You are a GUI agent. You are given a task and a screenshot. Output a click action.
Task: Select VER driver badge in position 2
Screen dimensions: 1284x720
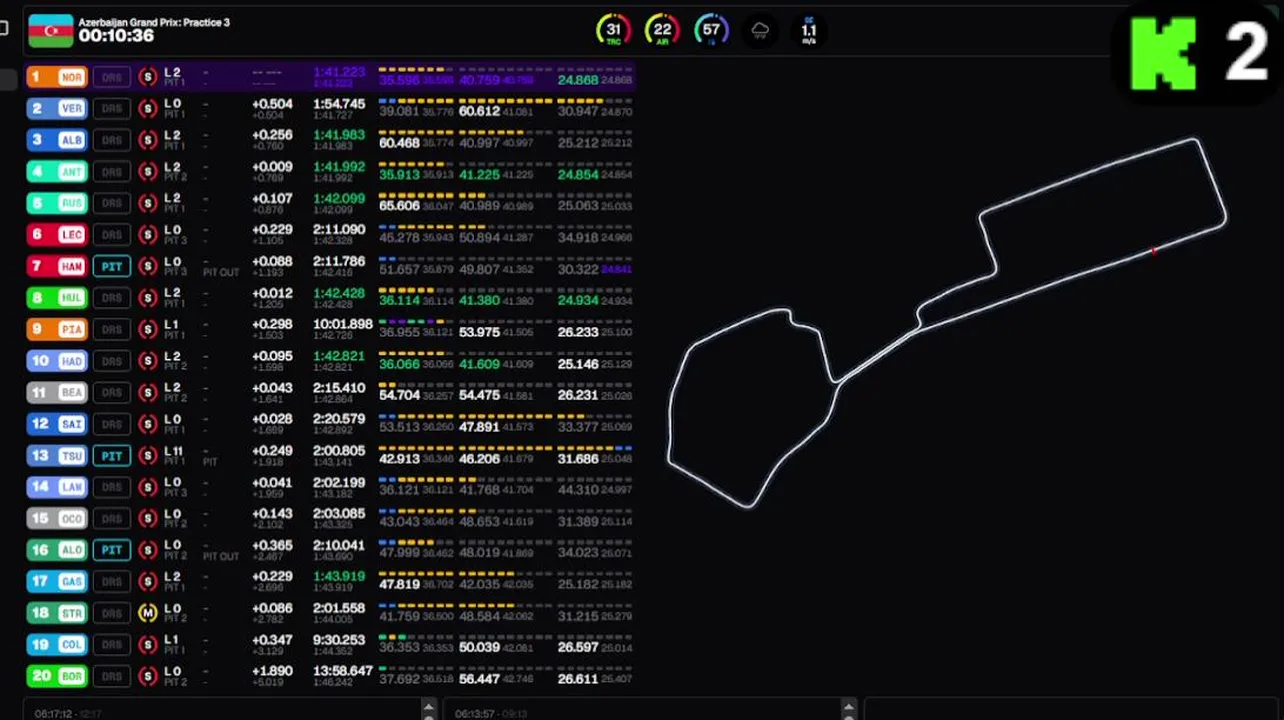57,109
